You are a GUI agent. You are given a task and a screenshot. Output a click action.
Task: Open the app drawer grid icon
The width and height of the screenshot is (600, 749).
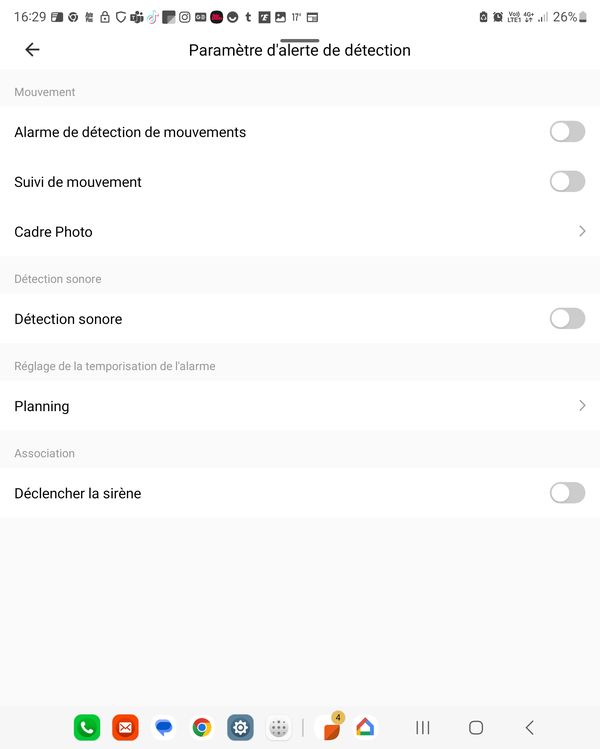(279, 728)
